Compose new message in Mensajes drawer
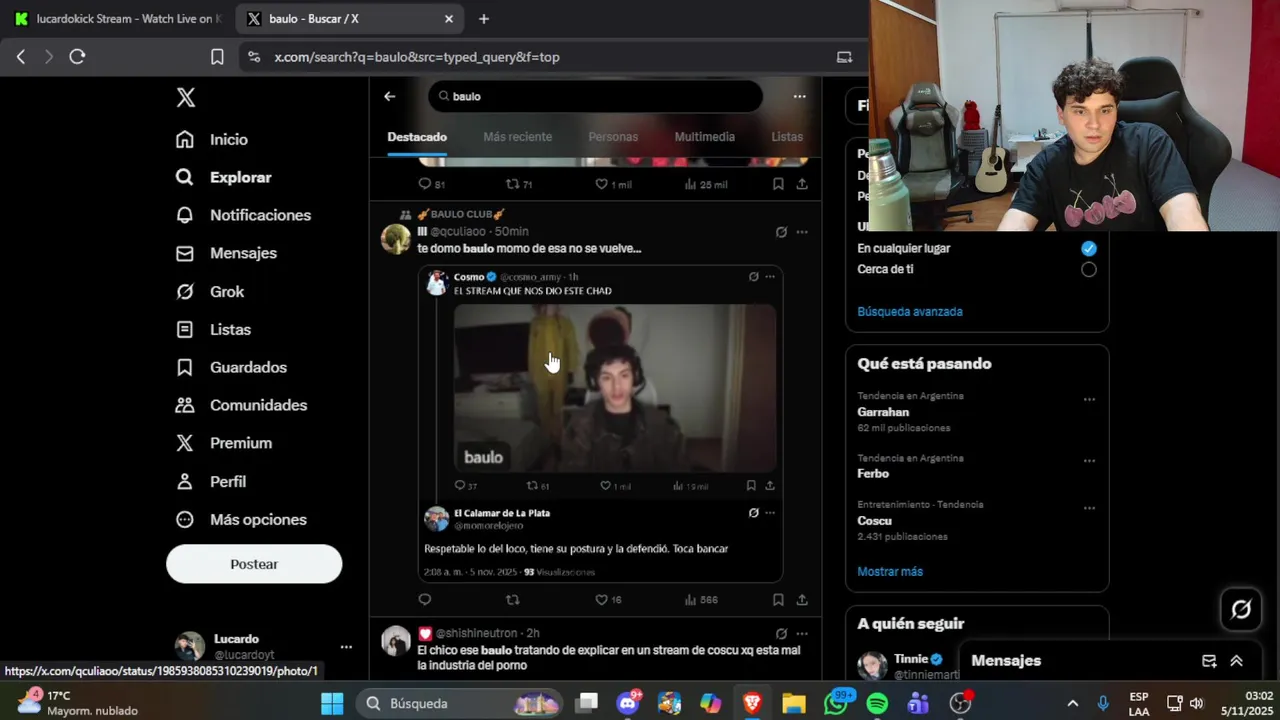 [x=1209, y=661]
